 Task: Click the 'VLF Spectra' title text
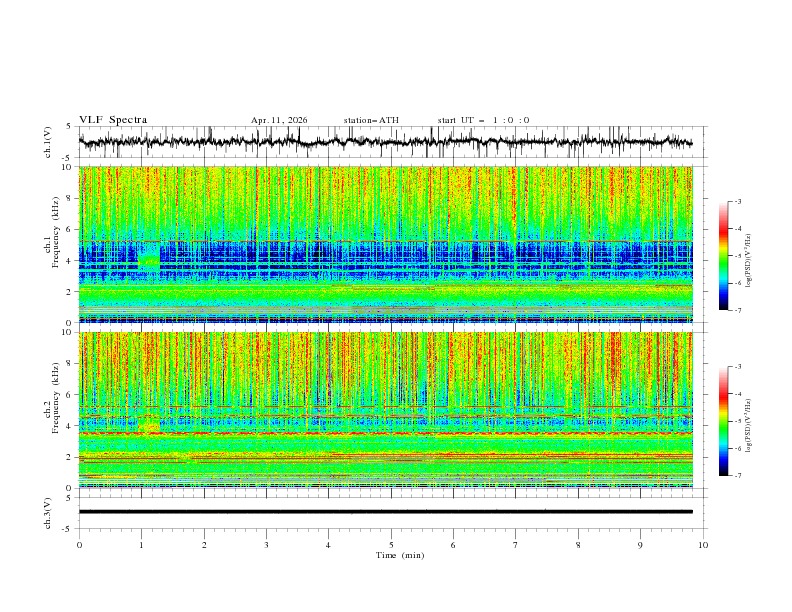point(113,120)
